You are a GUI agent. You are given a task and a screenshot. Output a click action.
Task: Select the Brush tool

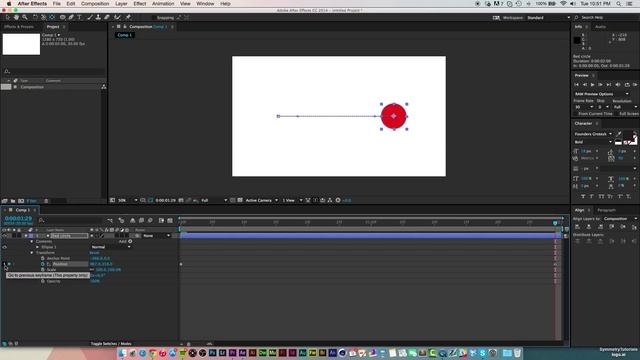click(89, 17)
